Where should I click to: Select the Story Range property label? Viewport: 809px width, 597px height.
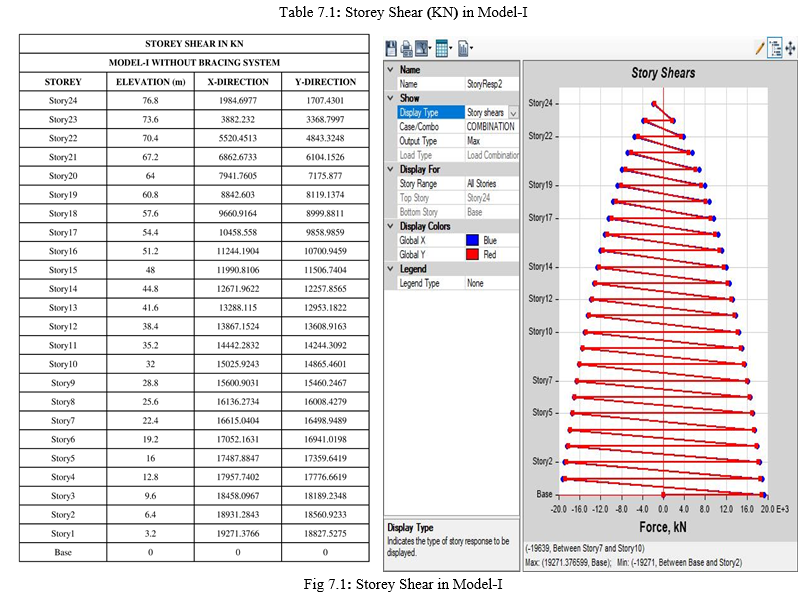point(418,184)
